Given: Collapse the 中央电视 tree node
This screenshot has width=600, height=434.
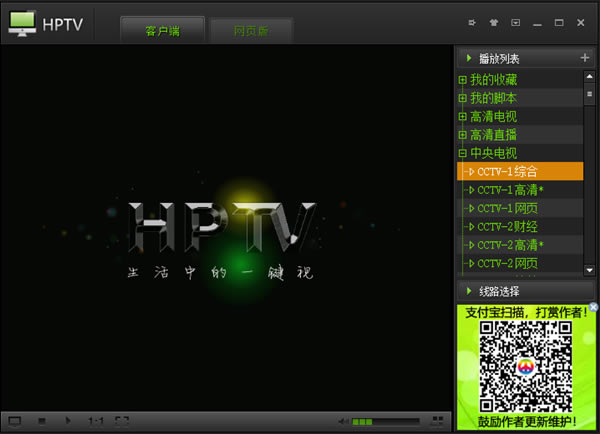Looking at the screenshot, I should tap(462, 153).
